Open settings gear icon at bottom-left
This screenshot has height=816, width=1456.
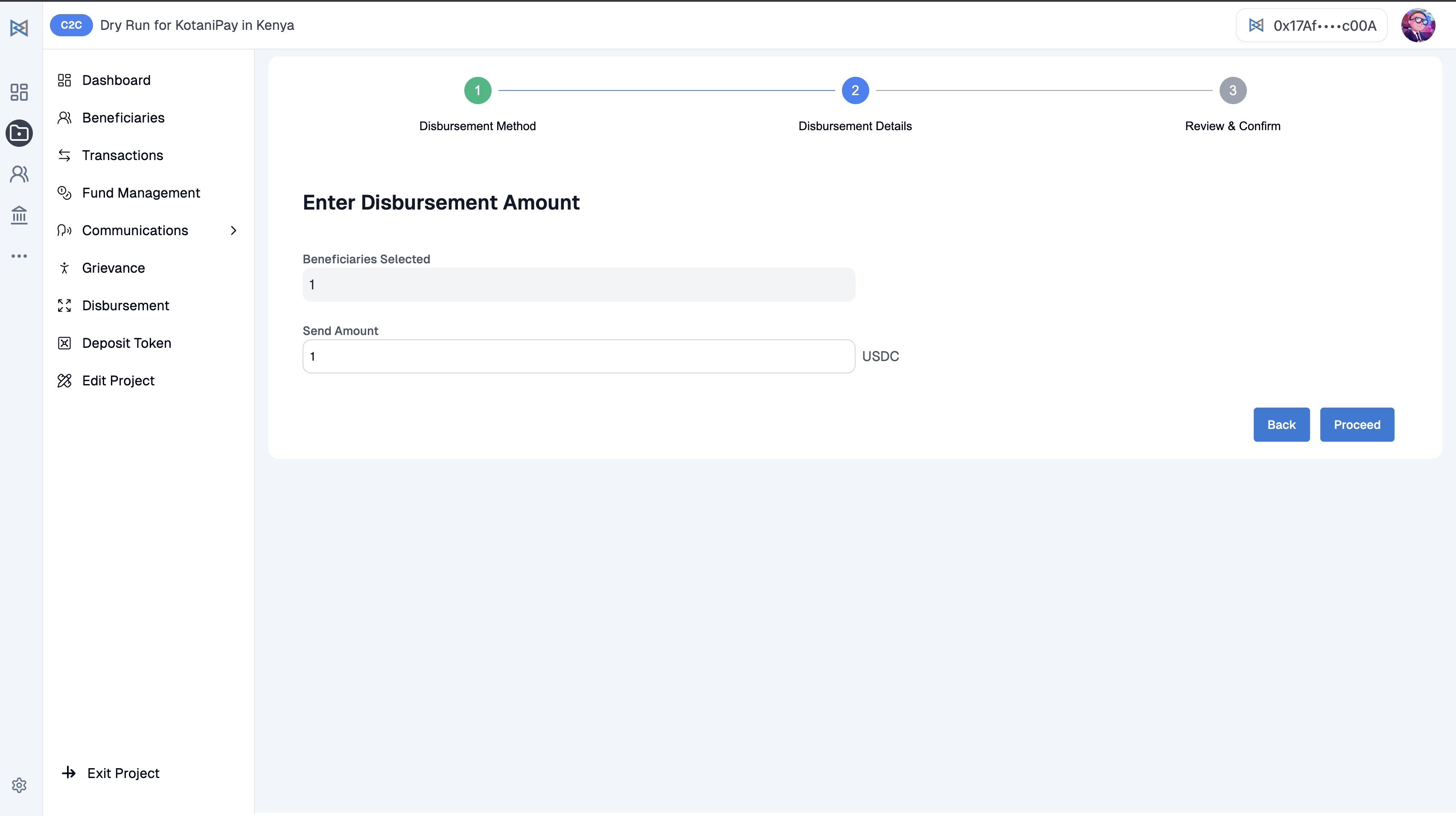click(19, 785)
